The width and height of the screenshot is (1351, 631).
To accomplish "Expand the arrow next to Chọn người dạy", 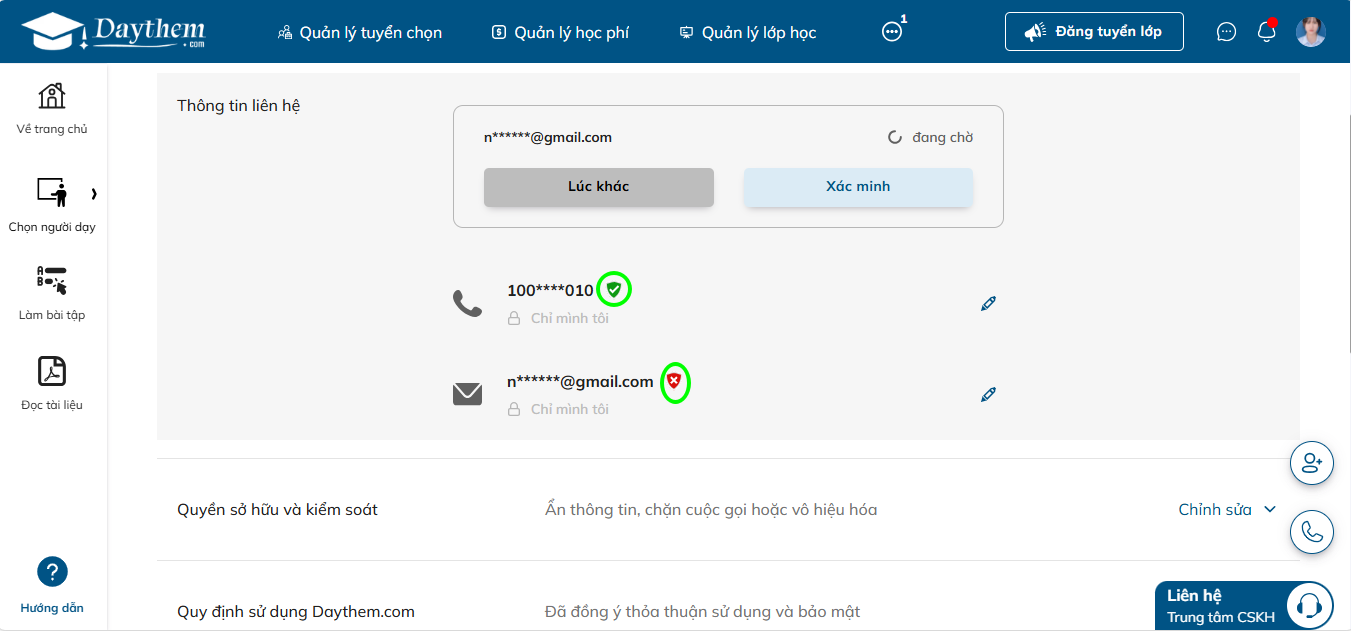I will (x=94, y=193).
